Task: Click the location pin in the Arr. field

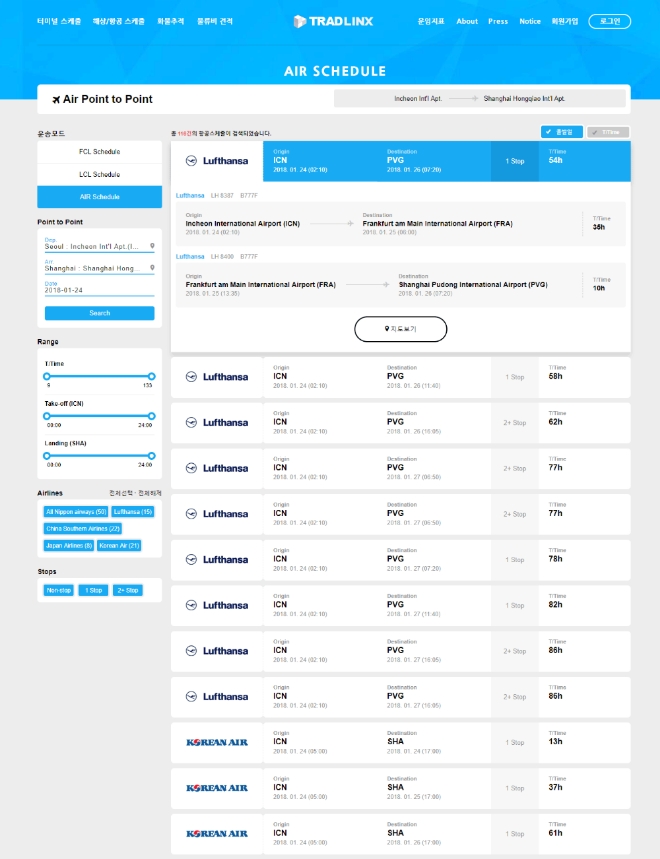Action: (x=152, y=268)
